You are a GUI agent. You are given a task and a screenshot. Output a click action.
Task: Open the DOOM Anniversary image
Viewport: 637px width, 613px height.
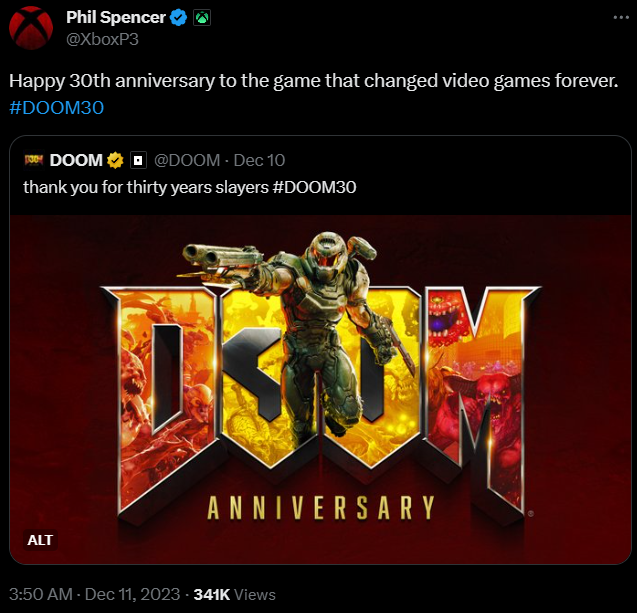[321, 389]
